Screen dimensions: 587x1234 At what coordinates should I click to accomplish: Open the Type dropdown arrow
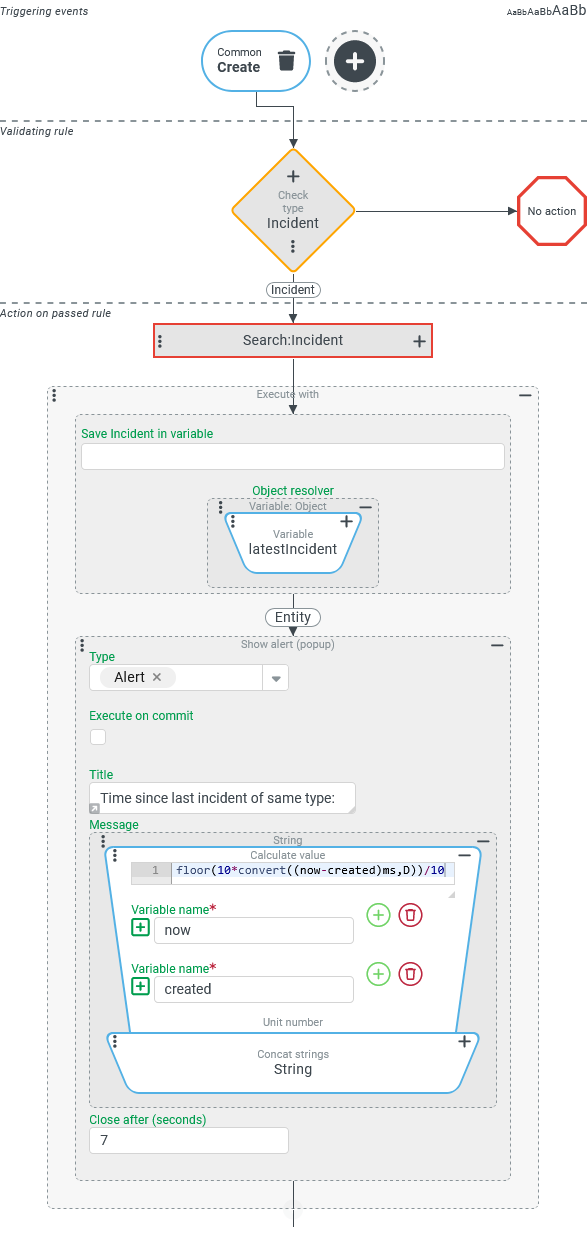coord(276,678)
